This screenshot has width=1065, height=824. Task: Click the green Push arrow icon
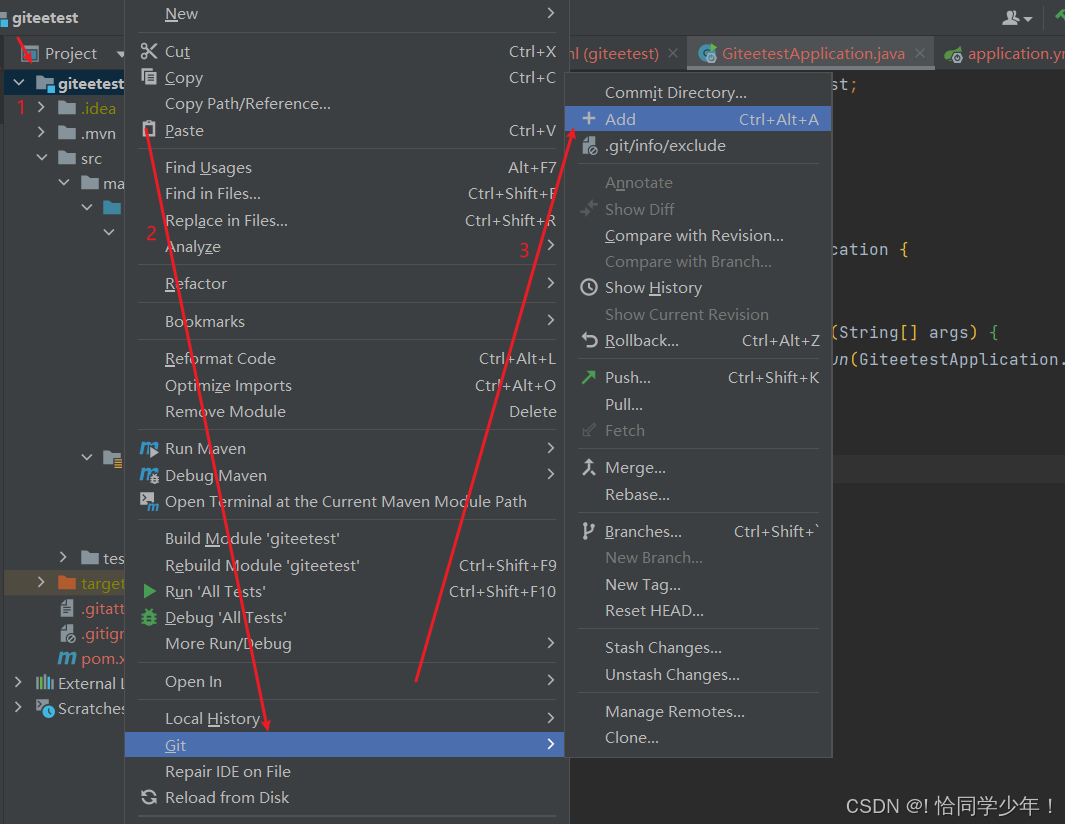(589, 377)
